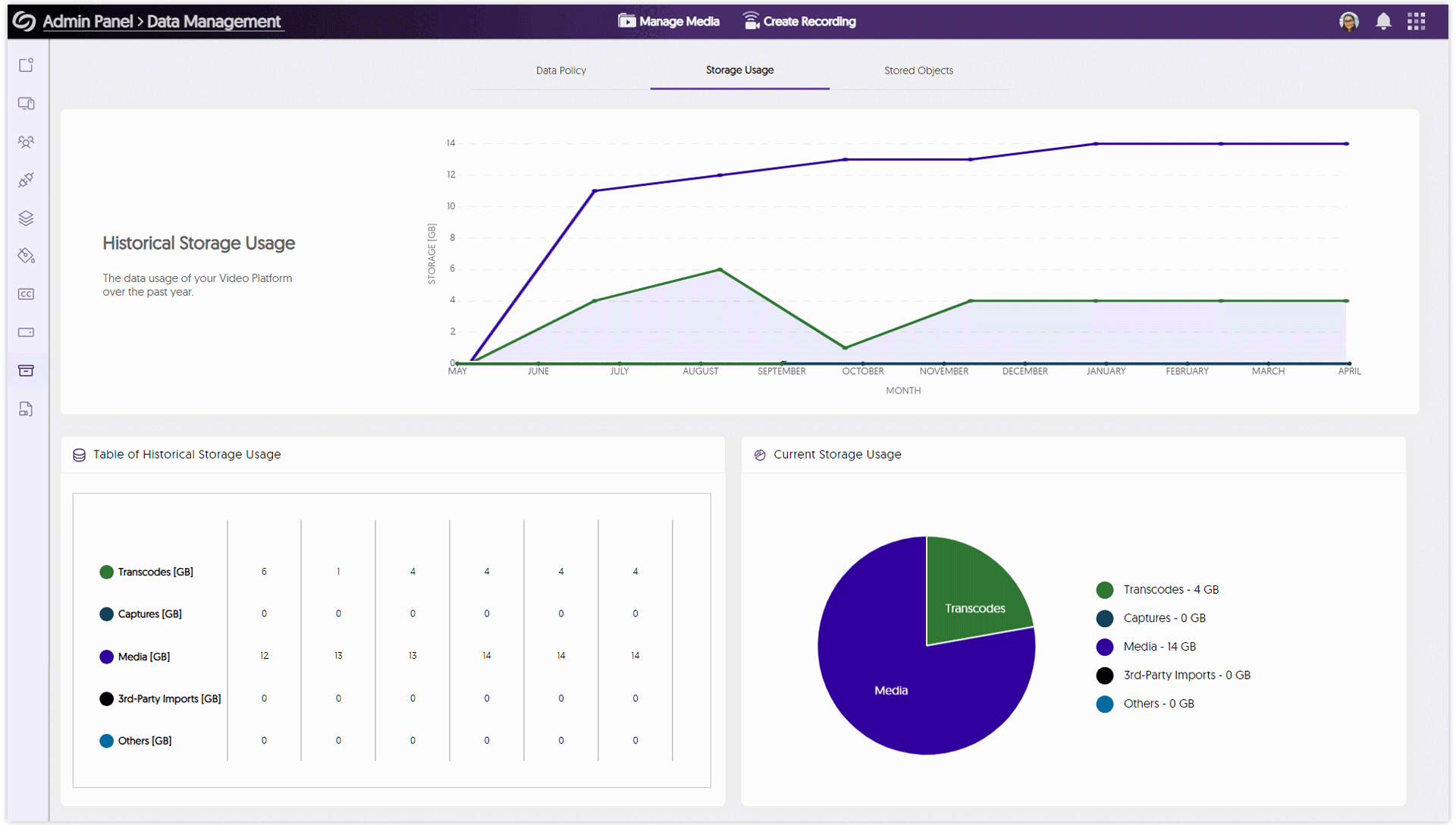Open the app launcher grid icon
This screenshot has width=1456, height=825.
1417,21
